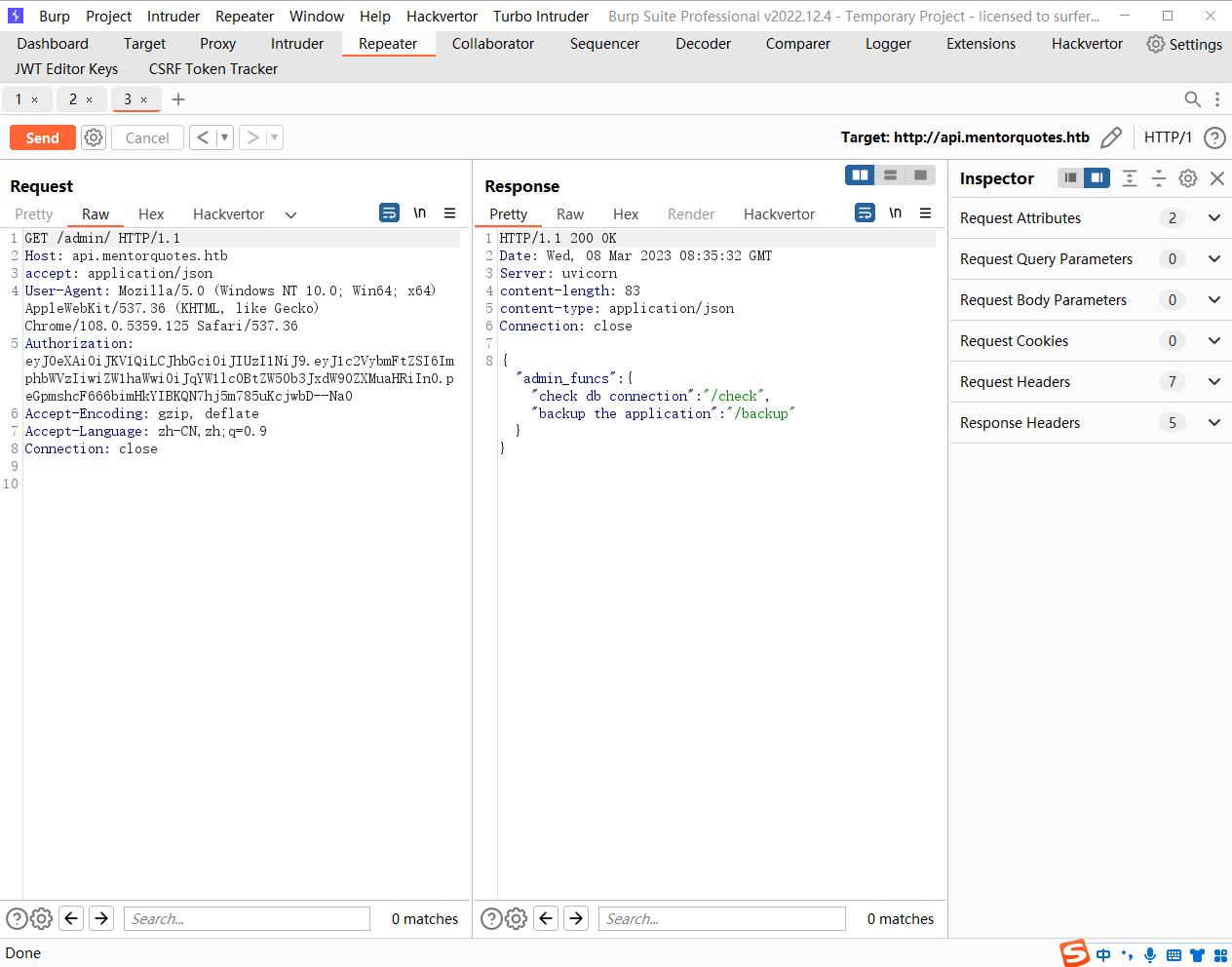This screenshot has width=1232, height=967.
Task: Click the Cancel button
Action: [147, 137]
